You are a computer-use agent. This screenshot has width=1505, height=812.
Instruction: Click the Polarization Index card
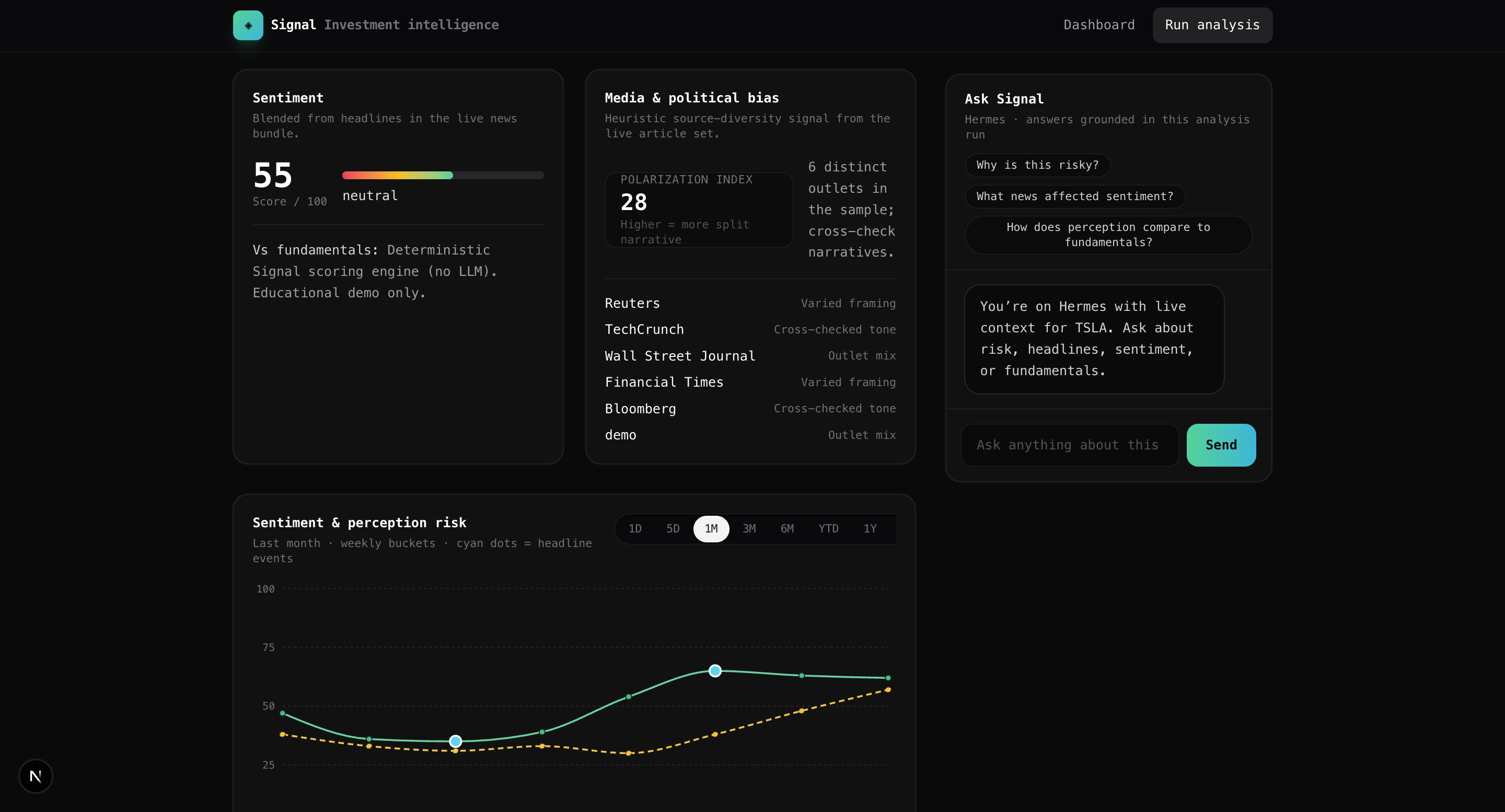[x=698, y=209]
